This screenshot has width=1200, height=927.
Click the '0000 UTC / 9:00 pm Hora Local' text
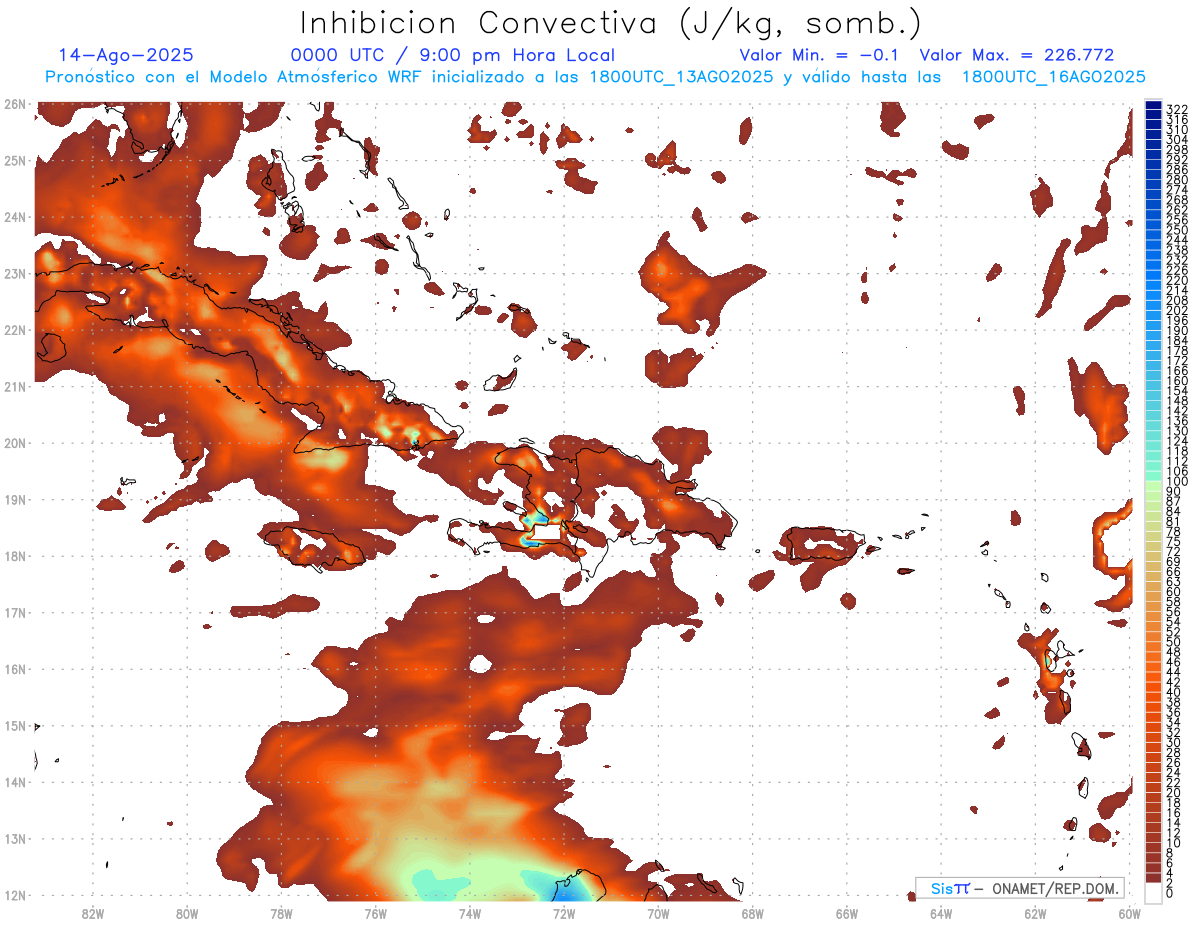click(452, 55)
